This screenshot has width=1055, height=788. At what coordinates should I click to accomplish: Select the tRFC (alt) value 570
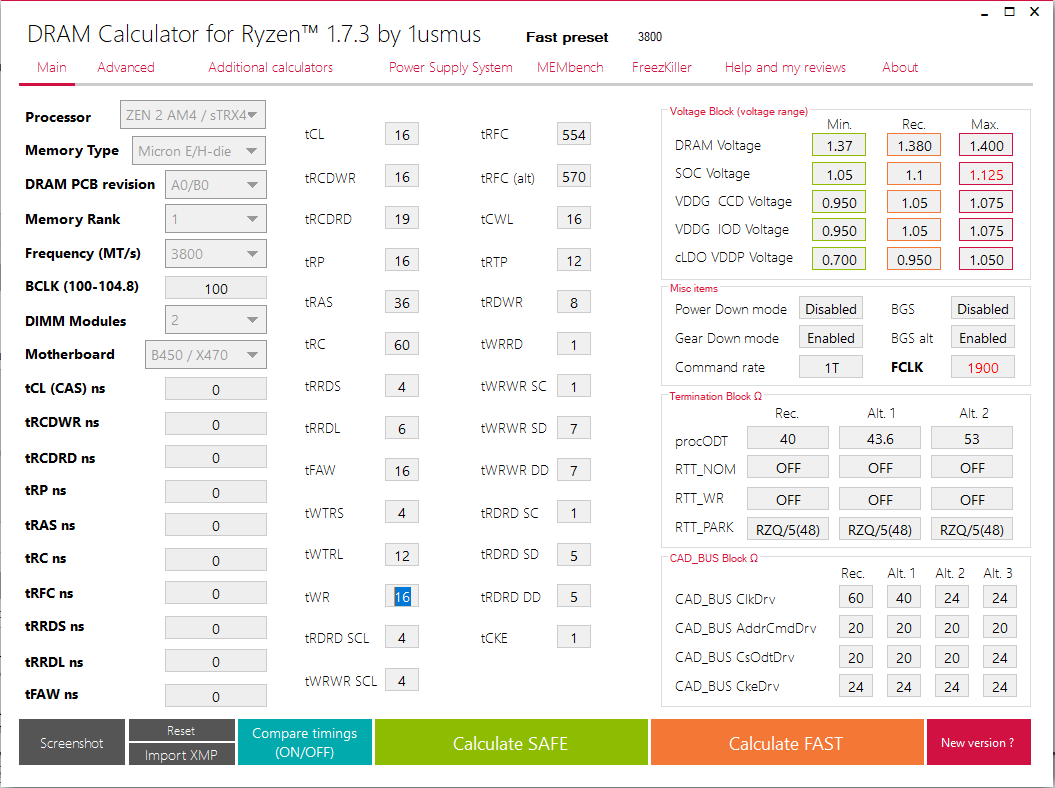pos(574,177)
